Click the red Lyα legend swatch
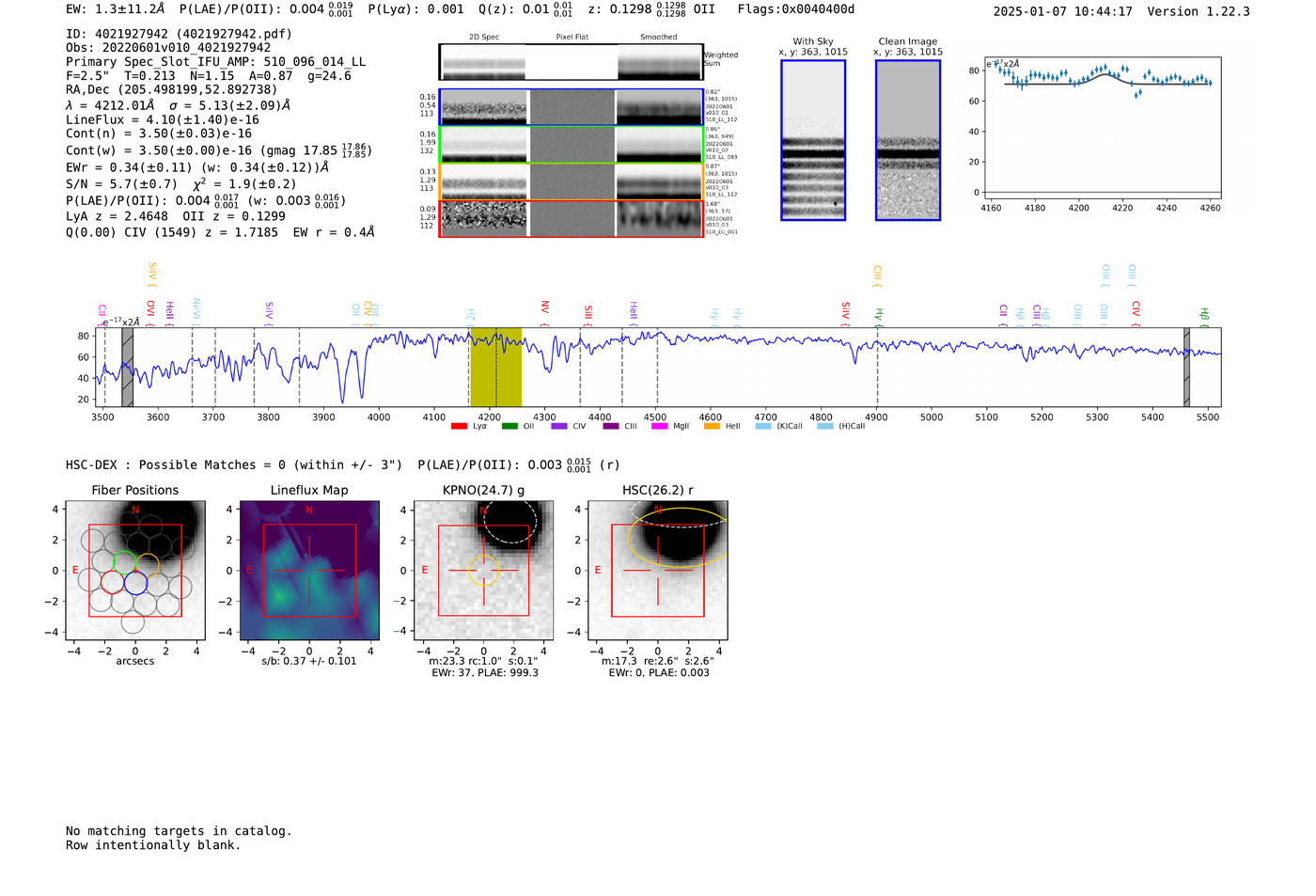 click(x=459, y=427)
